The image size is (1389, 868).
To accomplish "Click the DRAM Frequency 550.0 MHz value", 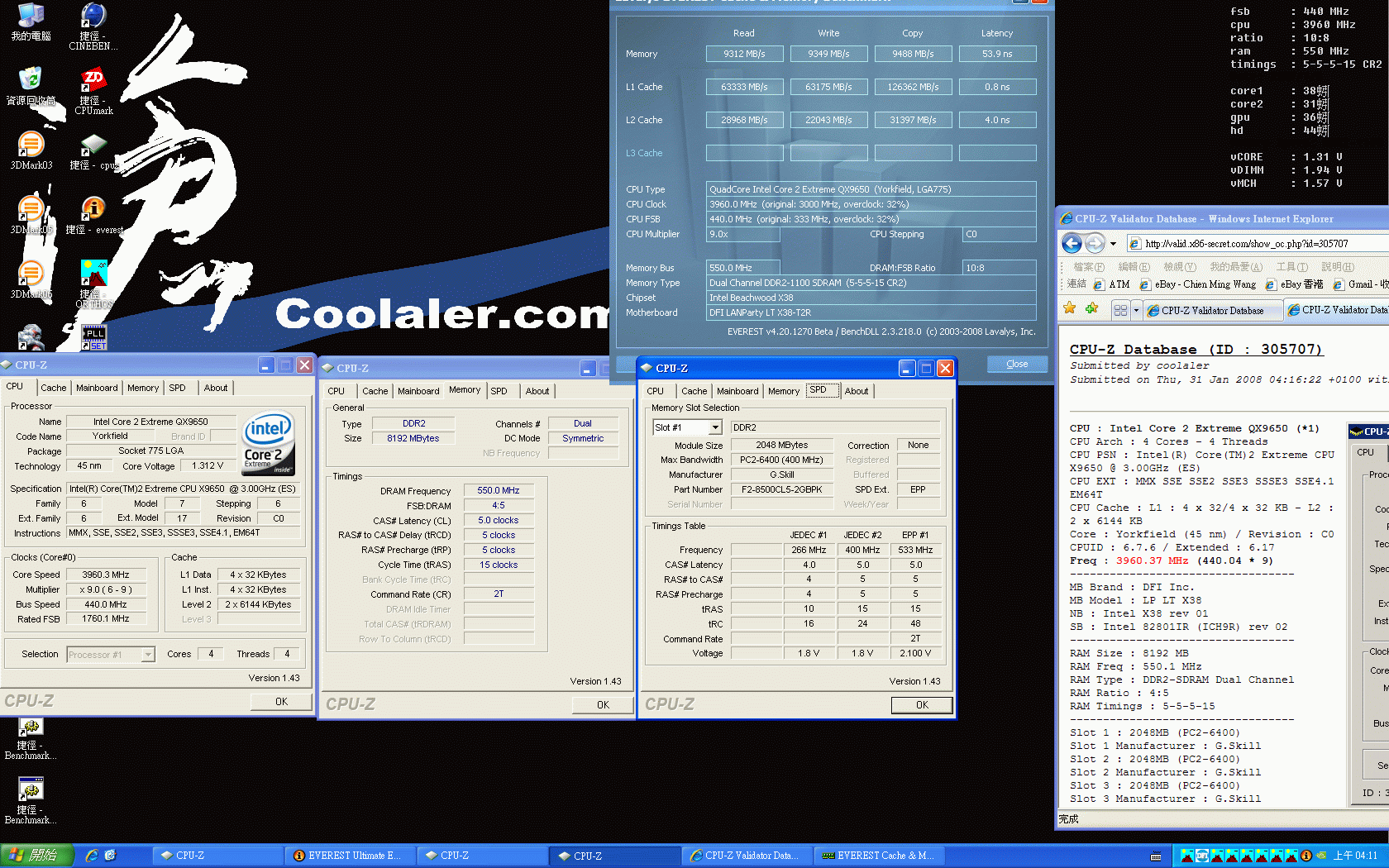I will coord(499,490).
